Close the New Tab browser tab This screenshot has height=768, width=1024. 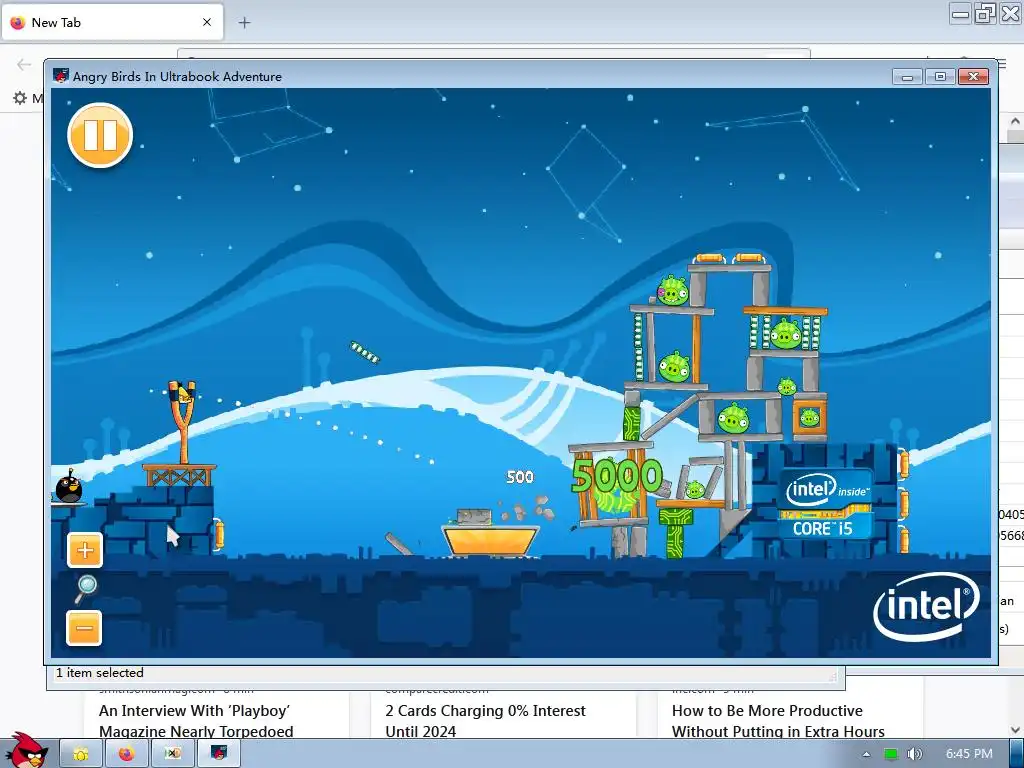207,22
